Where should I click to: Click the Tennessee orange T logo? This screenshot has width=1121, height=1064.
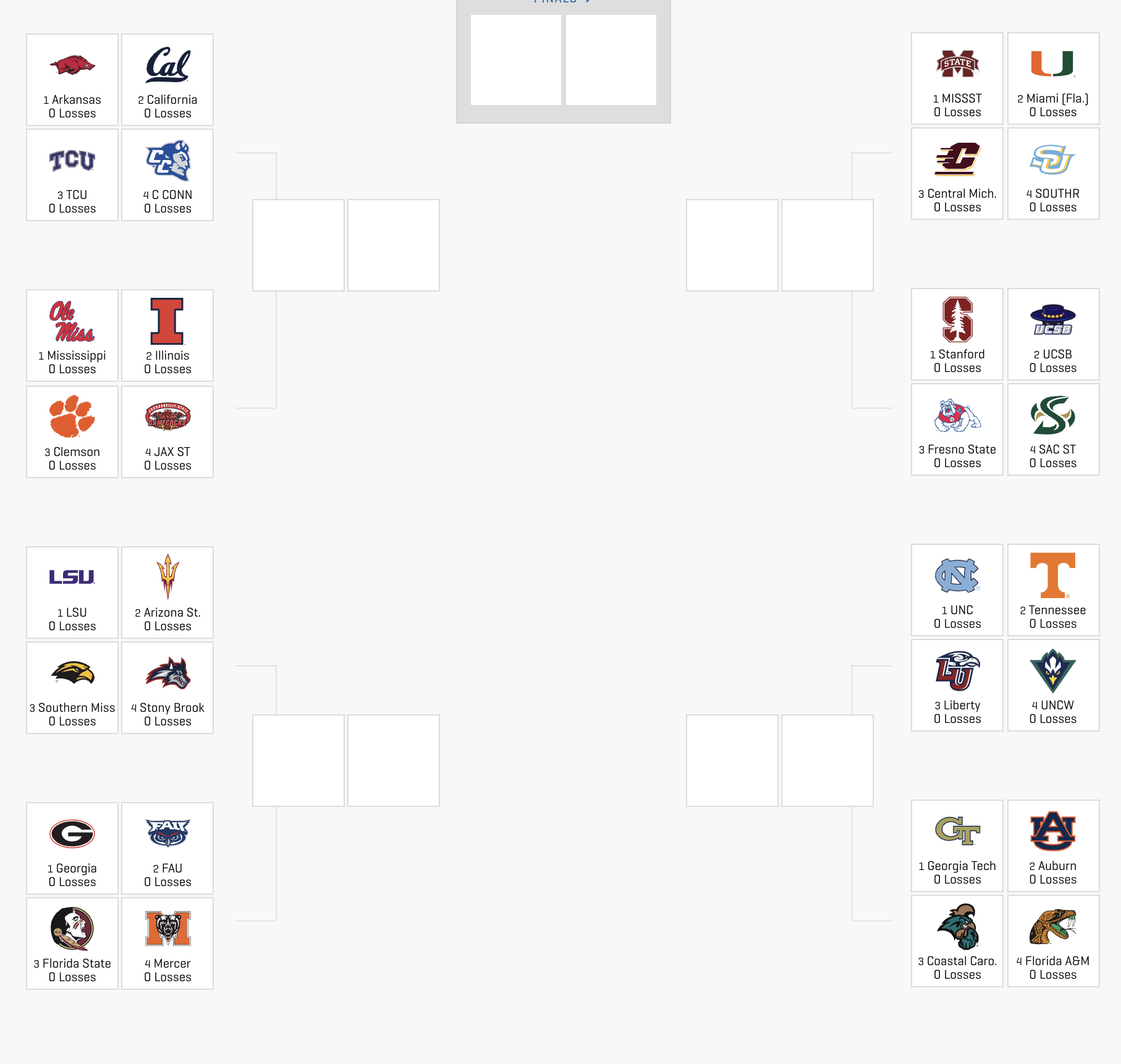(x=1053, y=575)
